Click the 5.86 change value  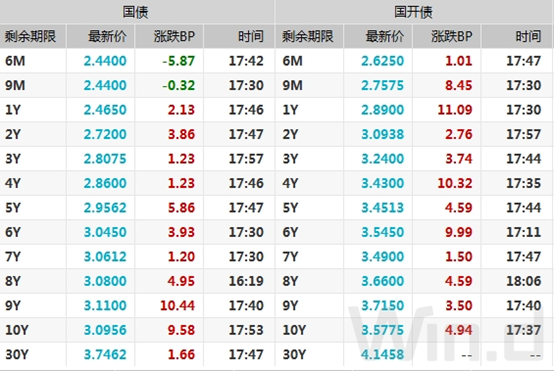[x=181, y=207]
